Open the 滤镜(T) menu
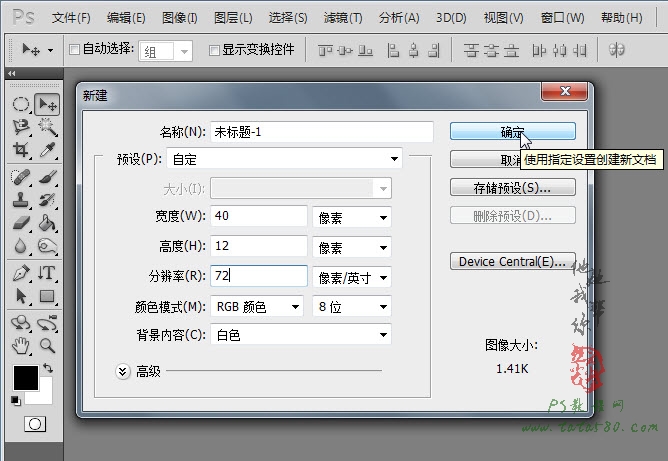This screenshot has width=668, height=461. coord(343,18)
